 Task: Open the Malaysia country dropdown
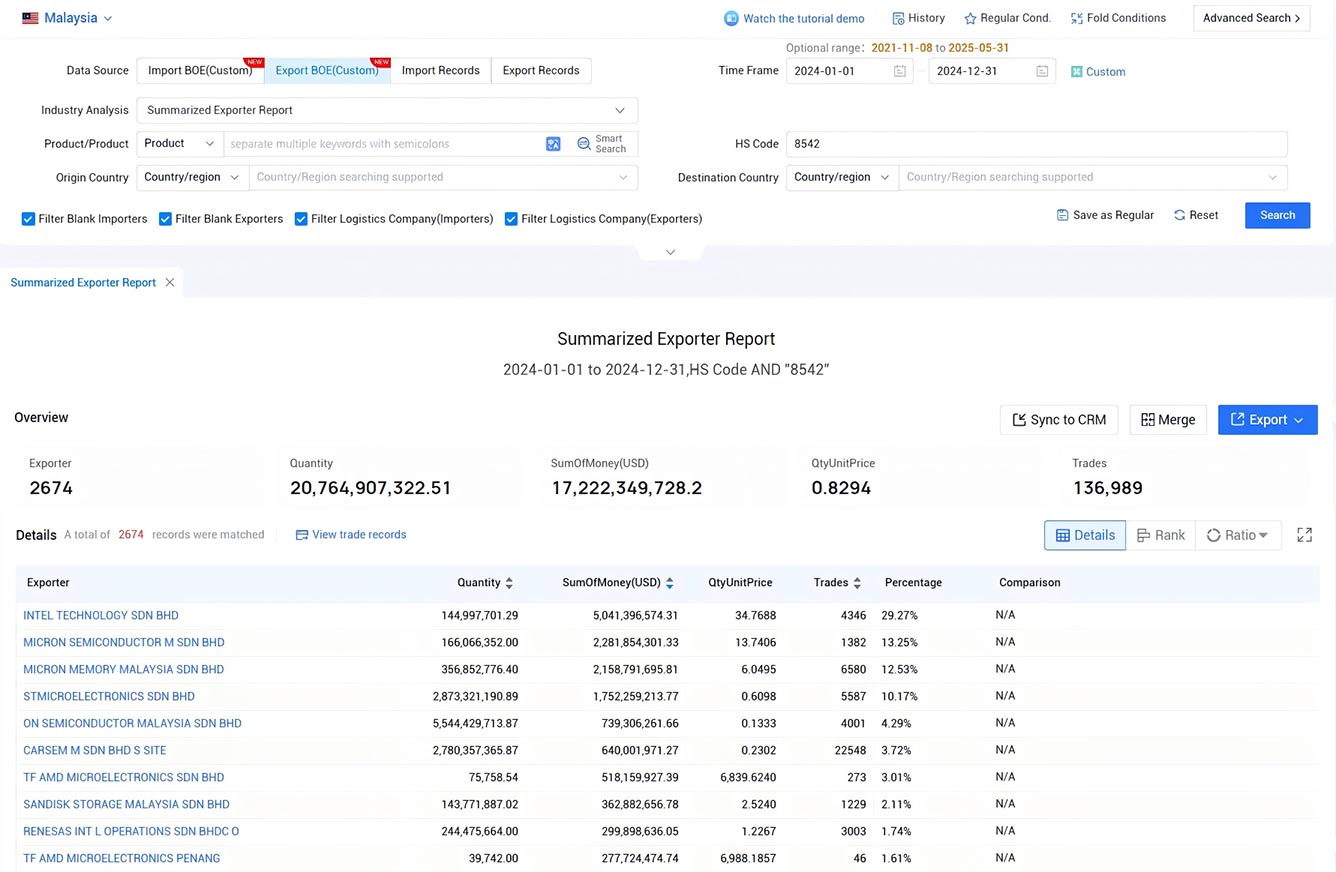[x=67, y=18]
